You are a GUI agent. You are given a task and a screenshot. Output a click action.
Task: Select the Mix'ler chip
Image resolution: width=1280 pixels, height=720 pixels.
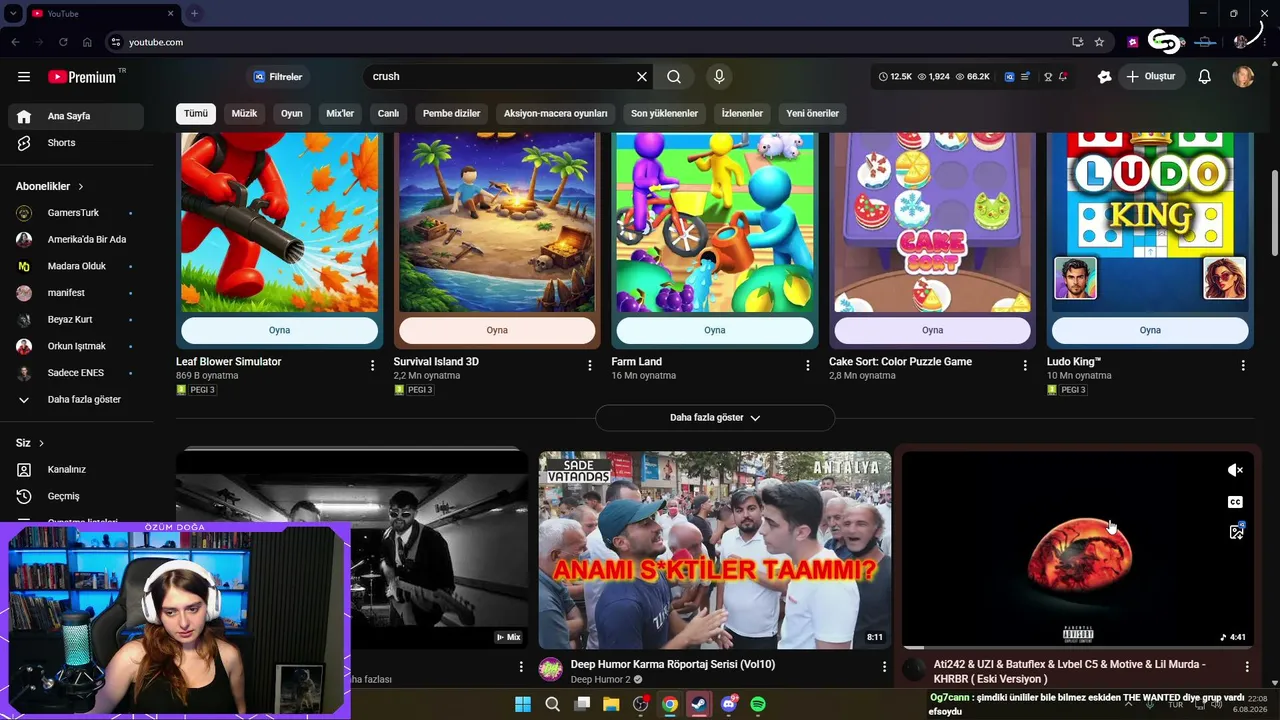click(340, 114)
